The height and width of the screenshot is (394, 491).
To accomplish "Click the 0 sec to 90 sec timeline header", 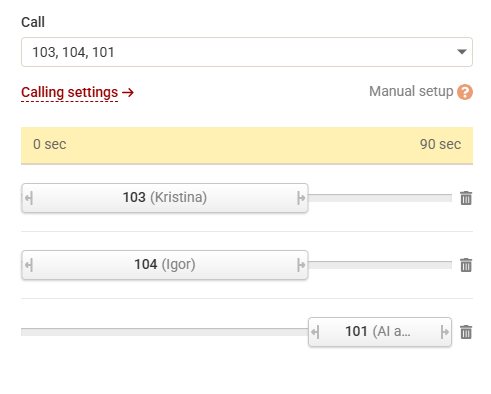I will [x=247, y=145].
